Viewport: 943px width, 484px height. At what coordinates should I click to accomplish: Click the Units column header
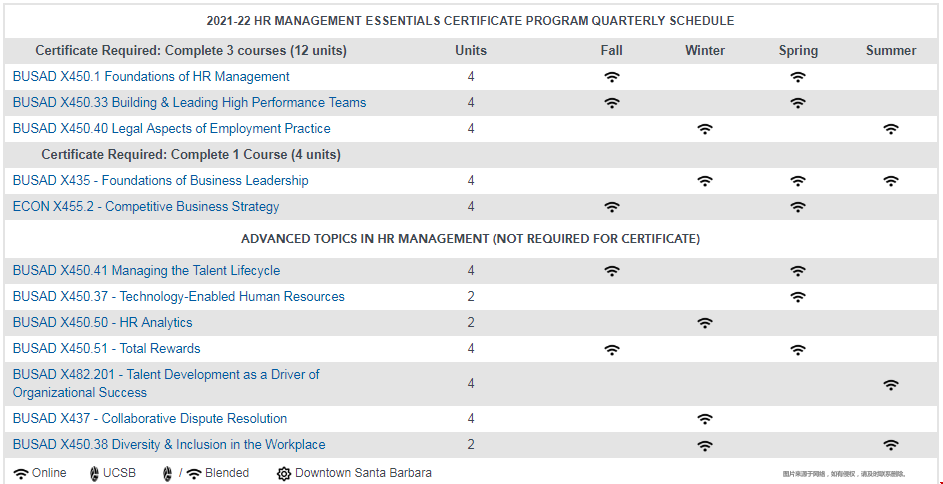471,51
